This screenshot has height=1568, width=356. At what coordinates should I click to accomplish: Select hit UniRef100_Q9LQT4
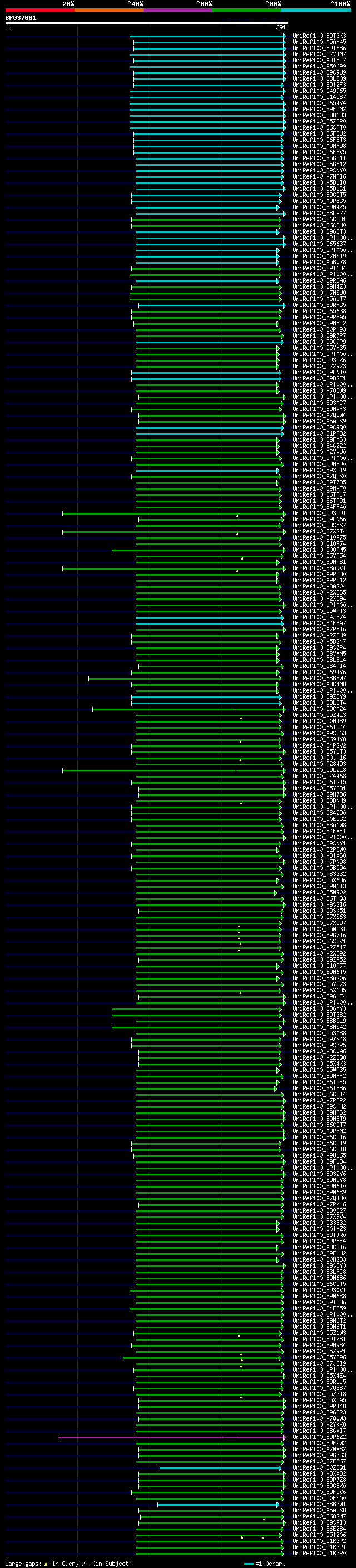(319, 703)
